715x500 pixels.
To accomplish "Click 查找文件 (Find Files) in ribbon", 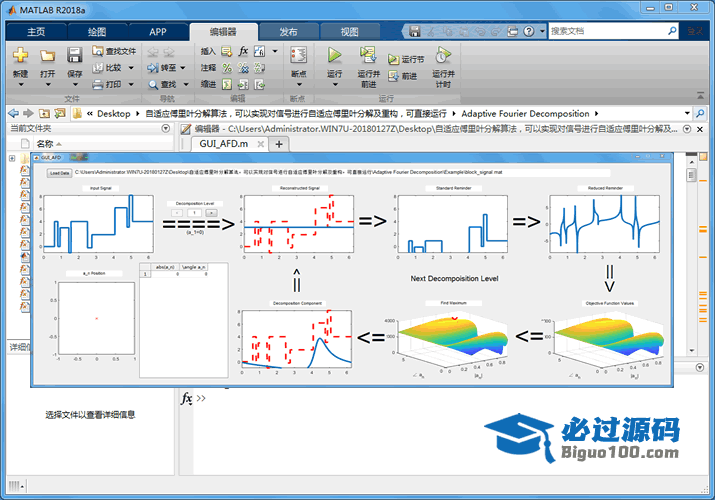I will tap(114, 51).
